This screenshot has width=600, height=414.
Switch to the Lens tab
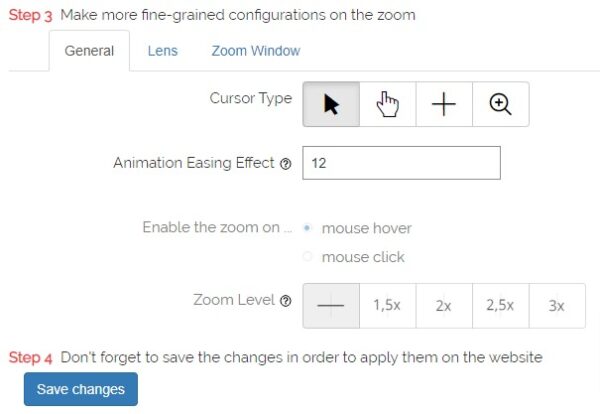(162, 51)
